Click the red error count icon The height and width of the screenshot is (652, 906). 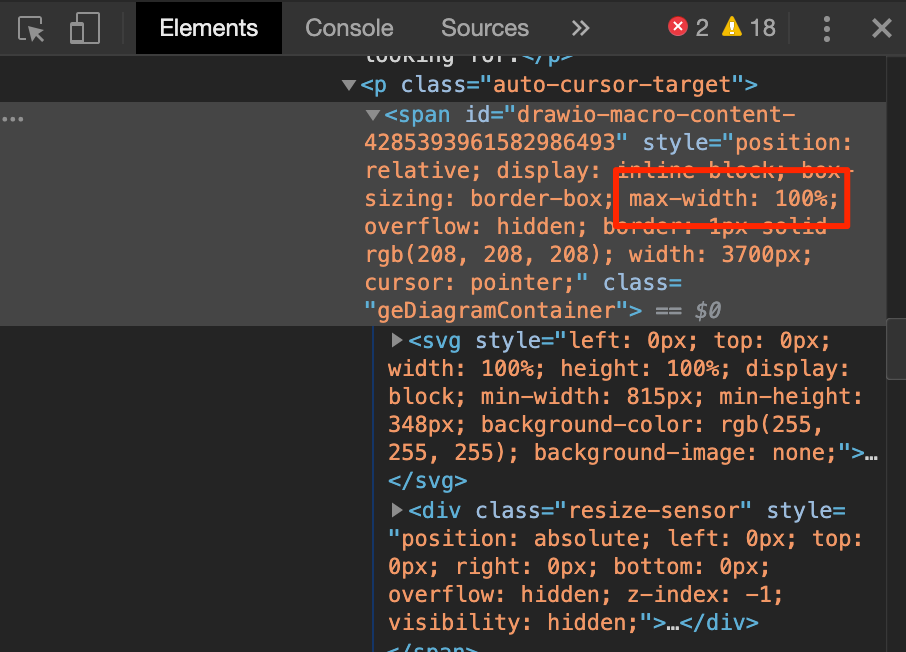tap(678, 27)
